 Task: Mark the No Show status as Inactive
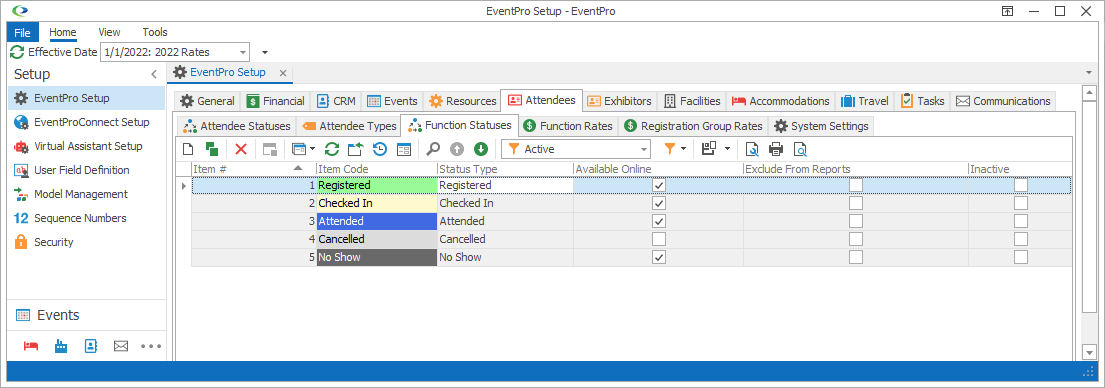[x=1020, y=257]
